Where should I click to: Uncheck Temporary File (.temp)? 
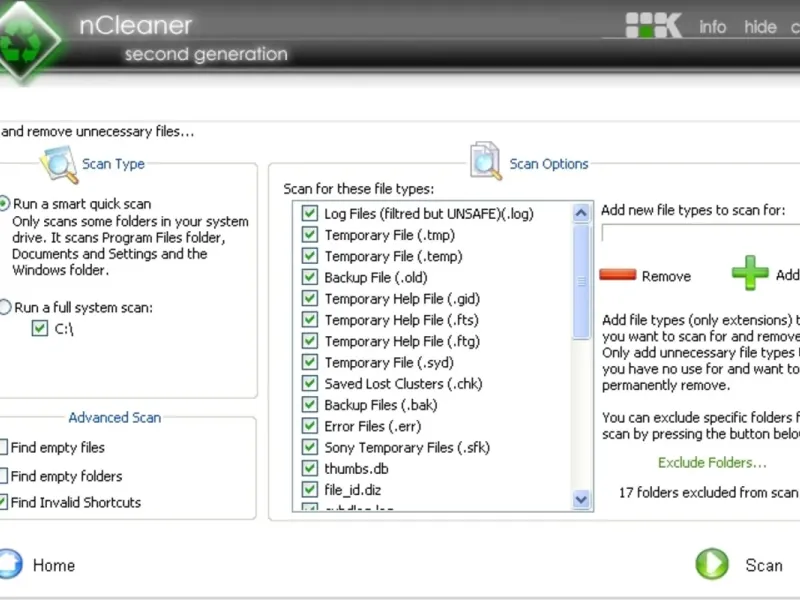click(x=310, y=256)
